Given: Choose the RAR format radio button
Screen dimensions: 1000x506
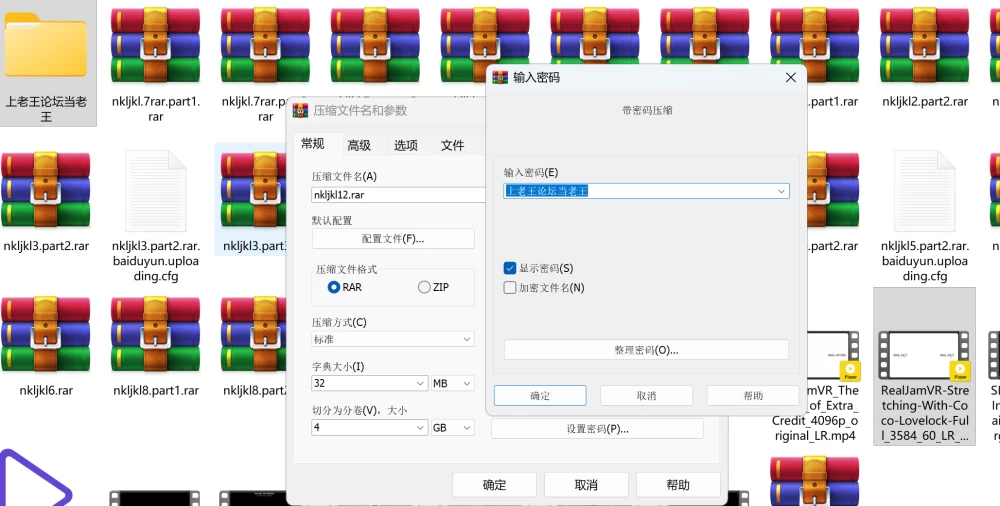Looking at the screenshot, I should click(334, 287).
